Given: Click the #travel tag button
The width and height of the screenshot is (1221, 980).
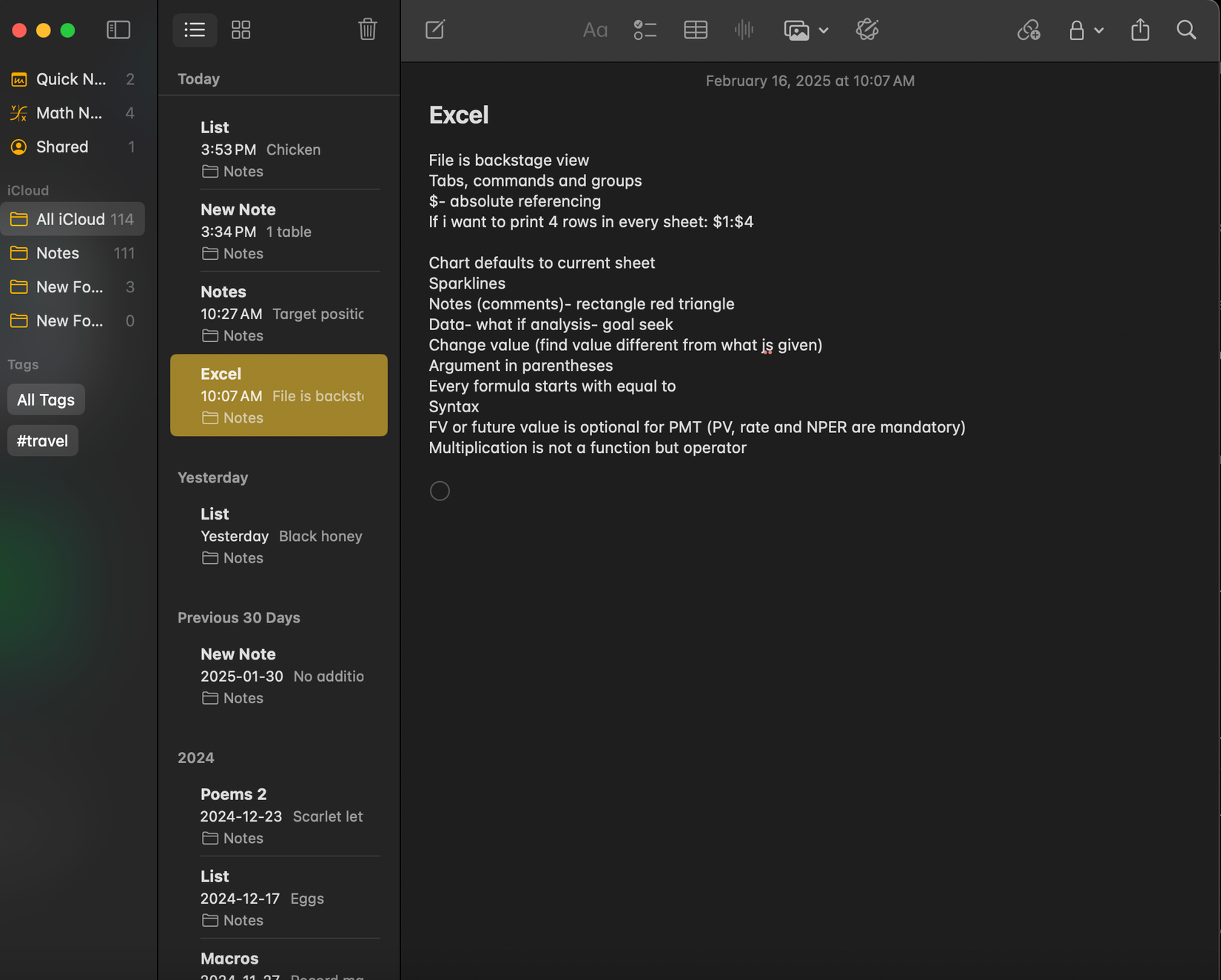Looking at the screenshot, I should [43, 441].
